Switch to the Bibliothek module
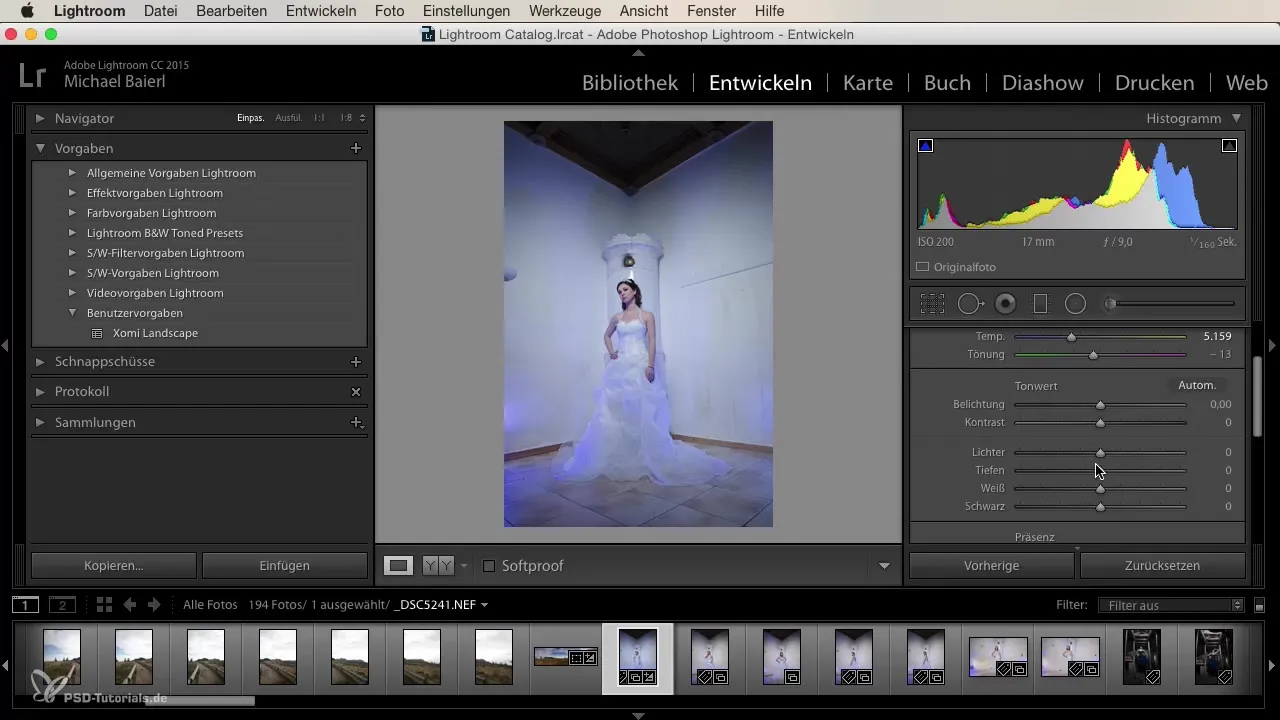 630,83
